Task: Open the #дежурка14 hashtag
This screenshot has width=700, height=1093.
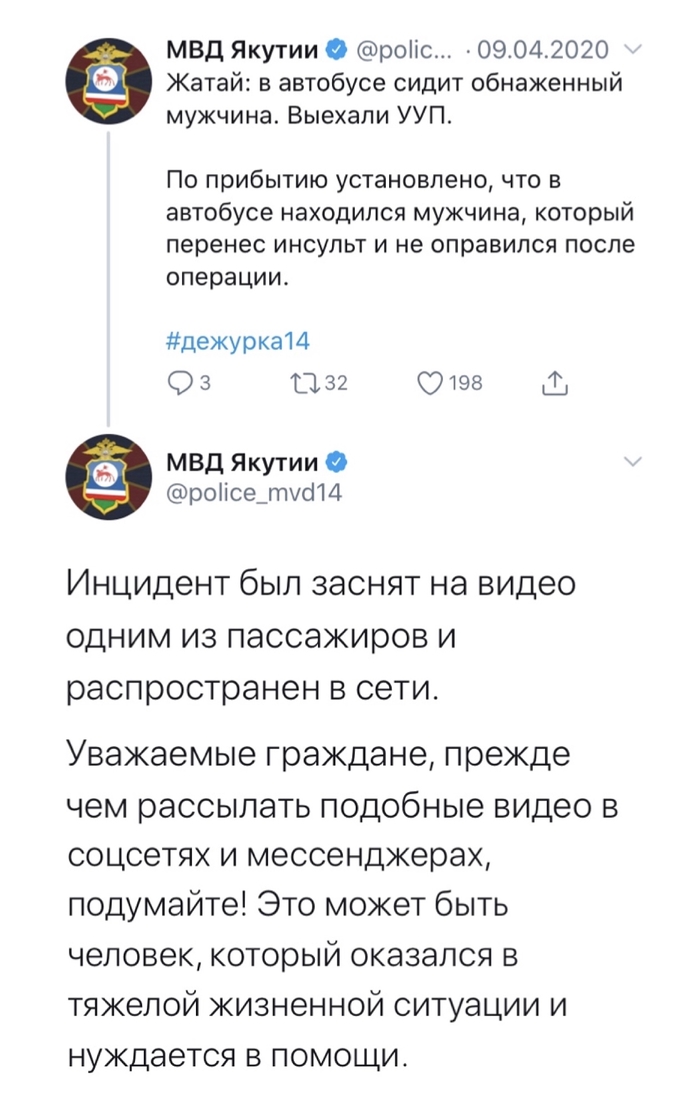Action: [237, 341]
